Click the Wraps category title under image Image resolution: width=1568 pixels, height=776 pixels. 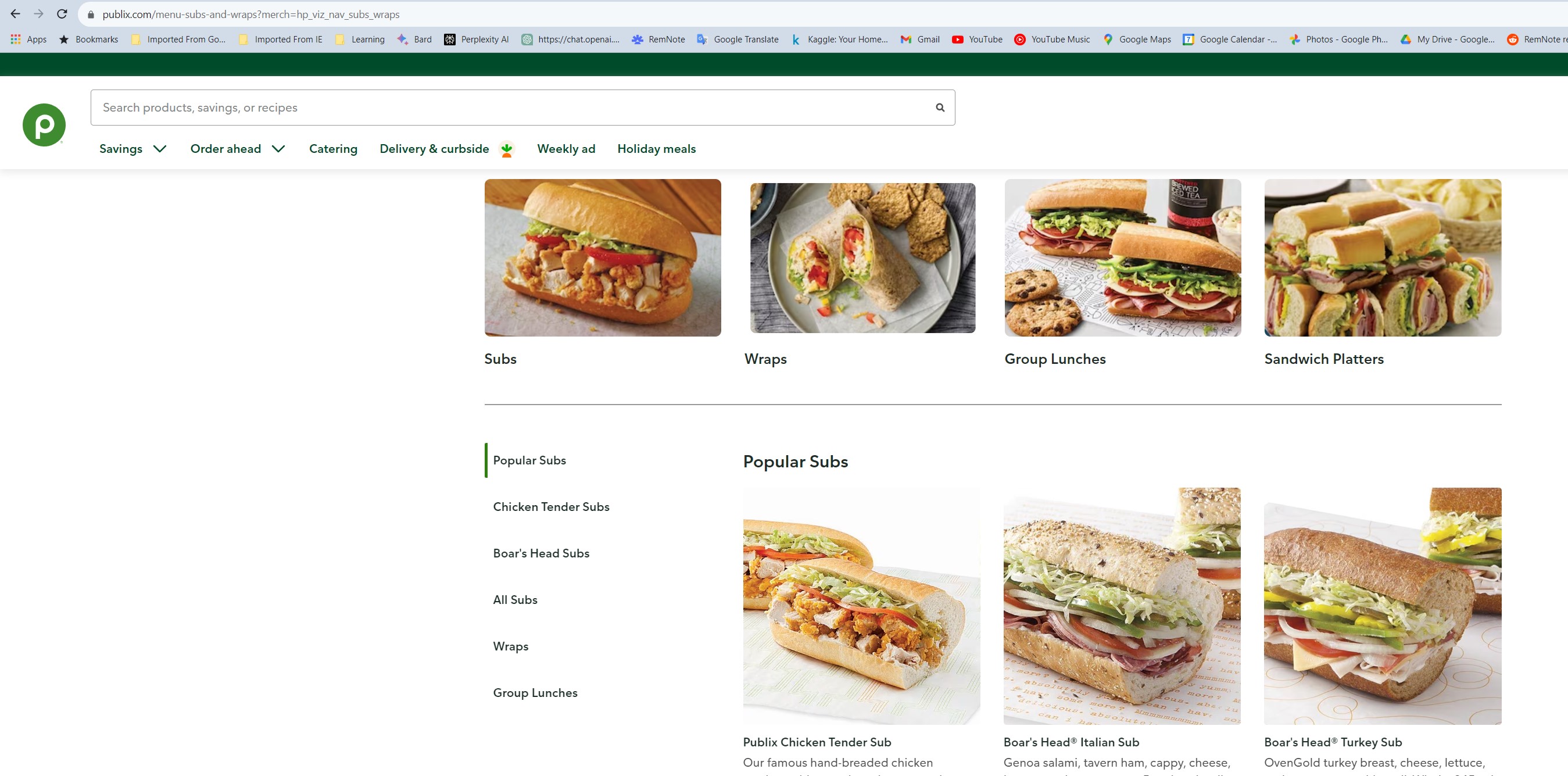[x=765, y=359]
